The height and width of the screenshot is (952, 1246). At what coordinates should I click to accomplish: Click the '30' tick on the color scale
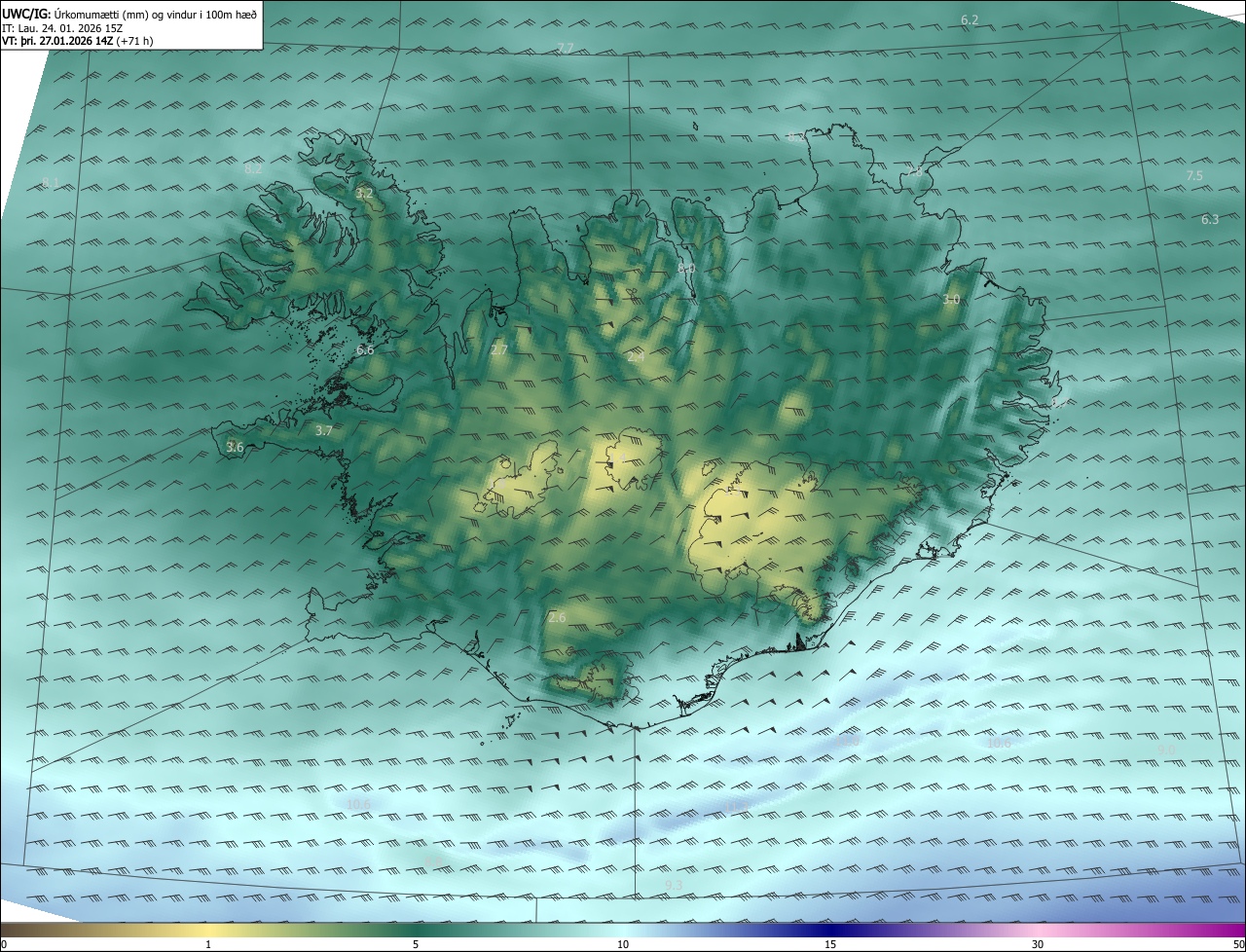click(1038, 944)
